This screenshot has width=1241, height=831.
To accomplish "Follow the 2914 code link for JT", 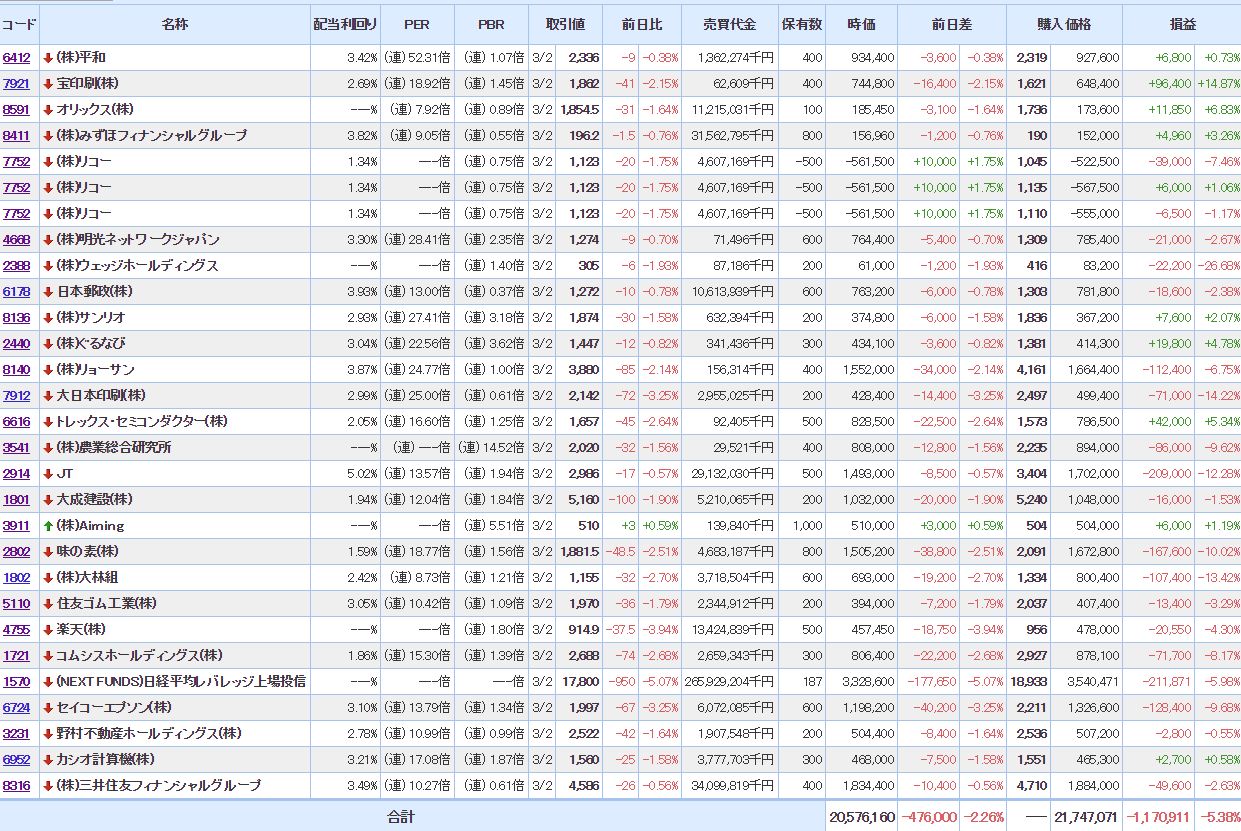I will [16, 474].
